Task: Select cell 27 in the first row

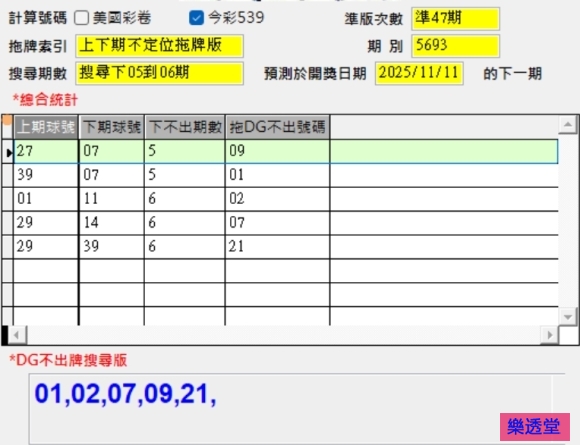Action: (46, 151)
